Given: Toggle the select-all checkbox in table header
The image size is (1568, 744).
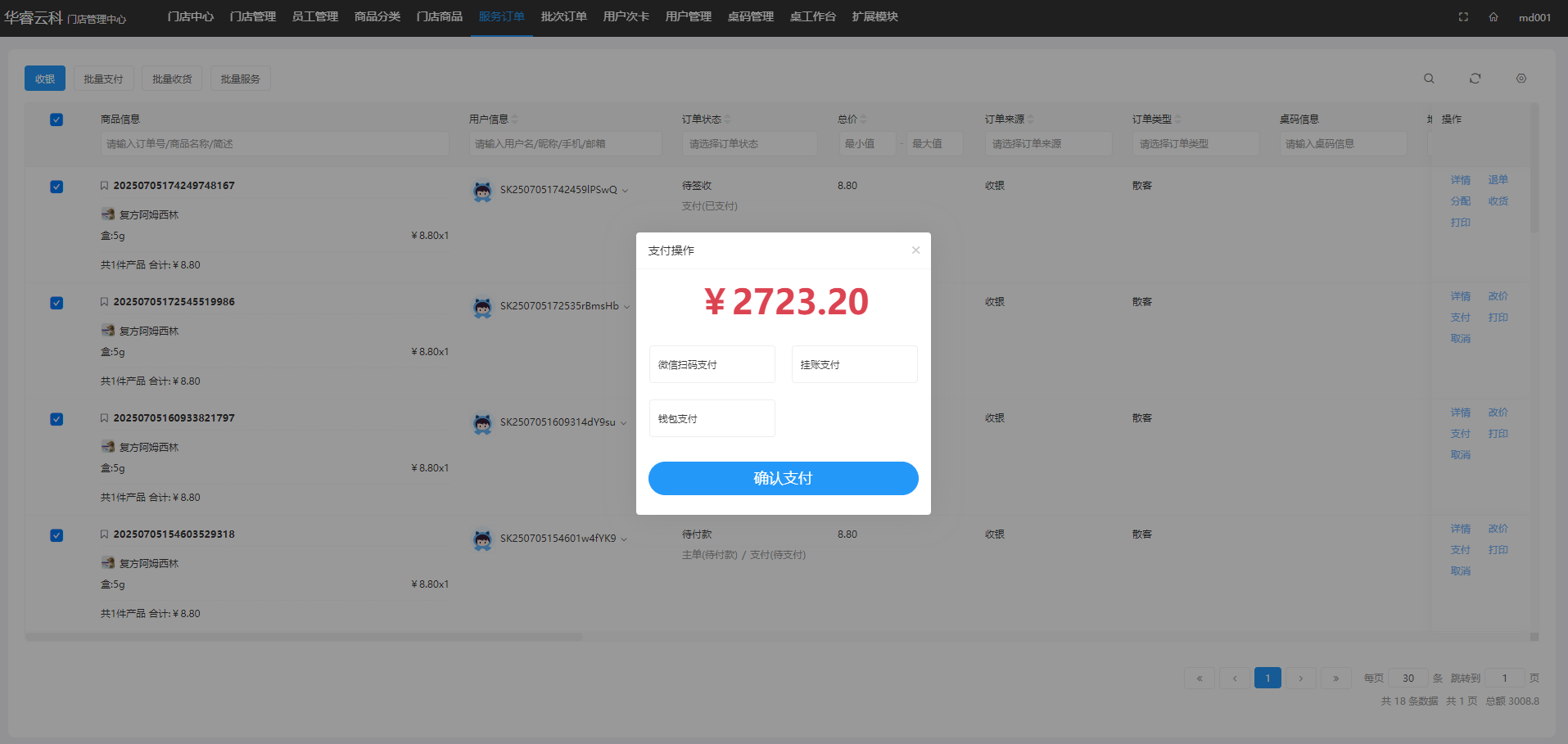Looking at the screenshot, I should point(56,119).
